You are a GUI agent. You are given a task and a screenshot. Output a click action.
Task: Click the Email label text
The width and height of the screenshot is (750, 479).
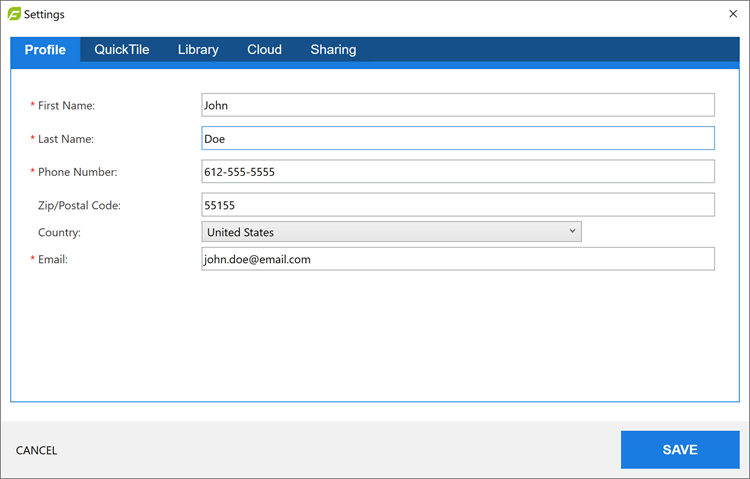pyautogui.click(x=53, y=259)
